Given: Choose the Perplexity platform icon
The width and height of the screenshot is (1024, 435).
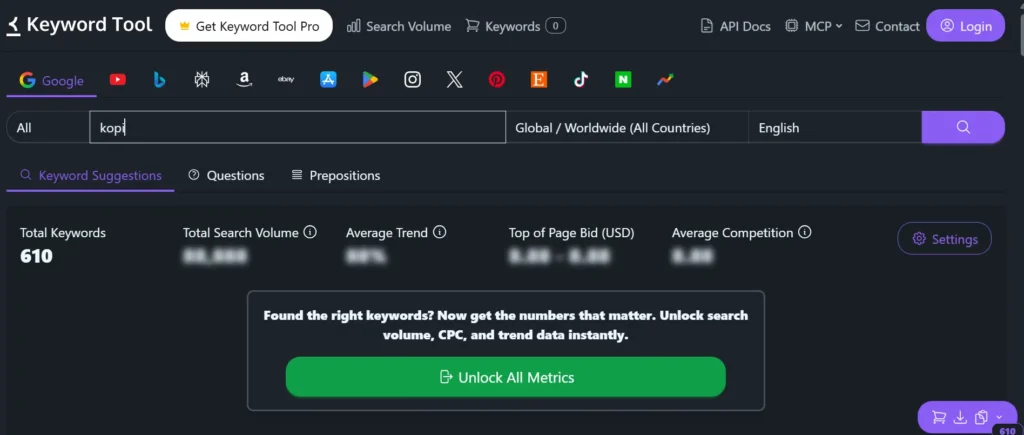Looking at the screenshot, I should click(x=202, y=80).
